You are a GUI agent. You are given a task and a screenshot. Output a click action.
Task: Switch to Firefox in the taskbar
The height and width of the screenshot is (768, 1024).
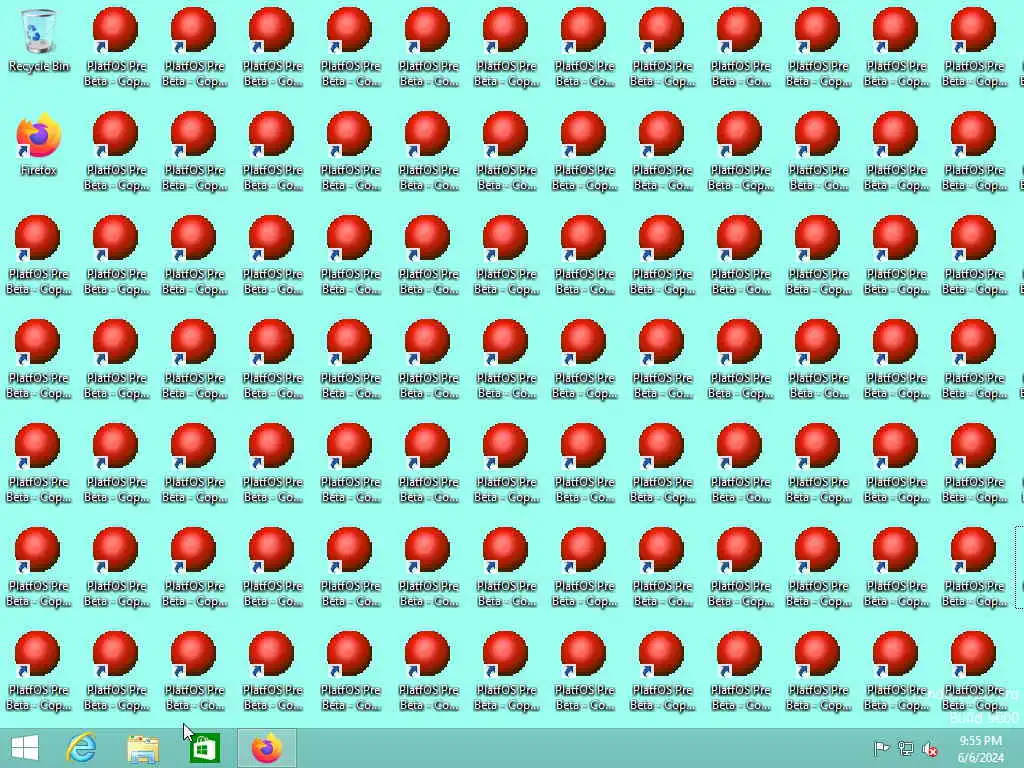tap(266, 748)
